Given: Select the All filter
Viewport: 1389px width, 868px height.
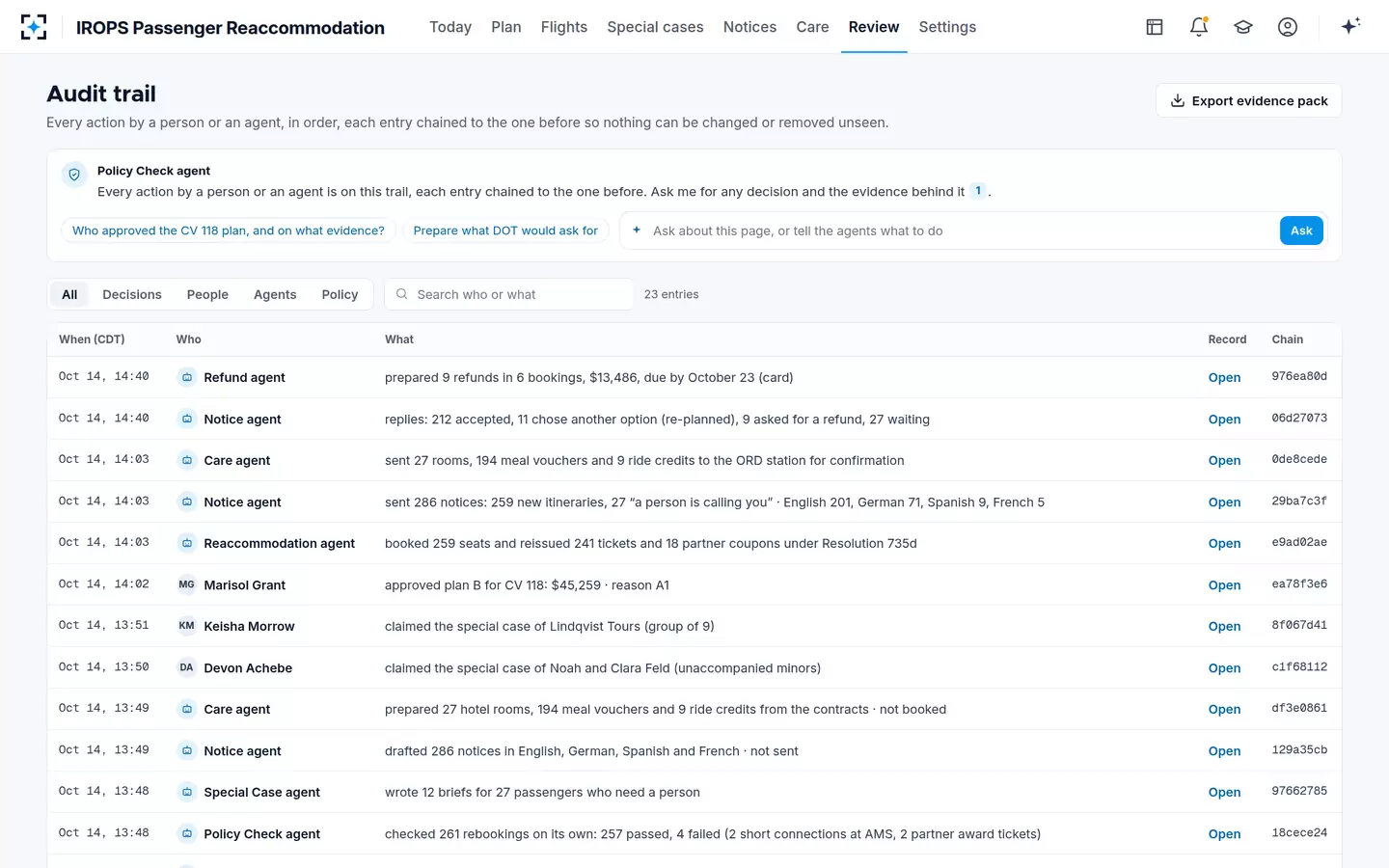Looking at the screenshot, I should click(69, 294).
